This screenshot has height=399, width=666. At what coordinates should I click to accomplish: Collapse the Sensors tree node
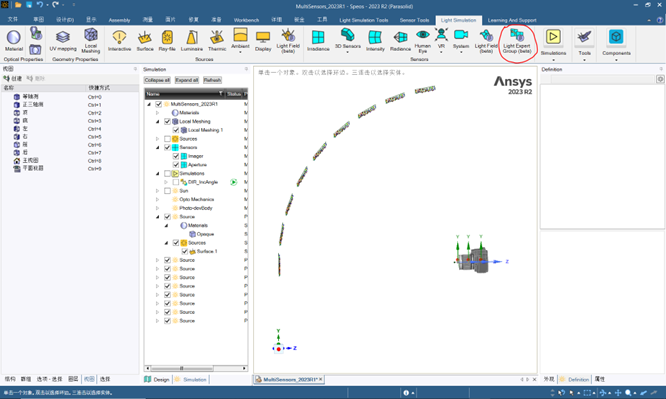158,147
